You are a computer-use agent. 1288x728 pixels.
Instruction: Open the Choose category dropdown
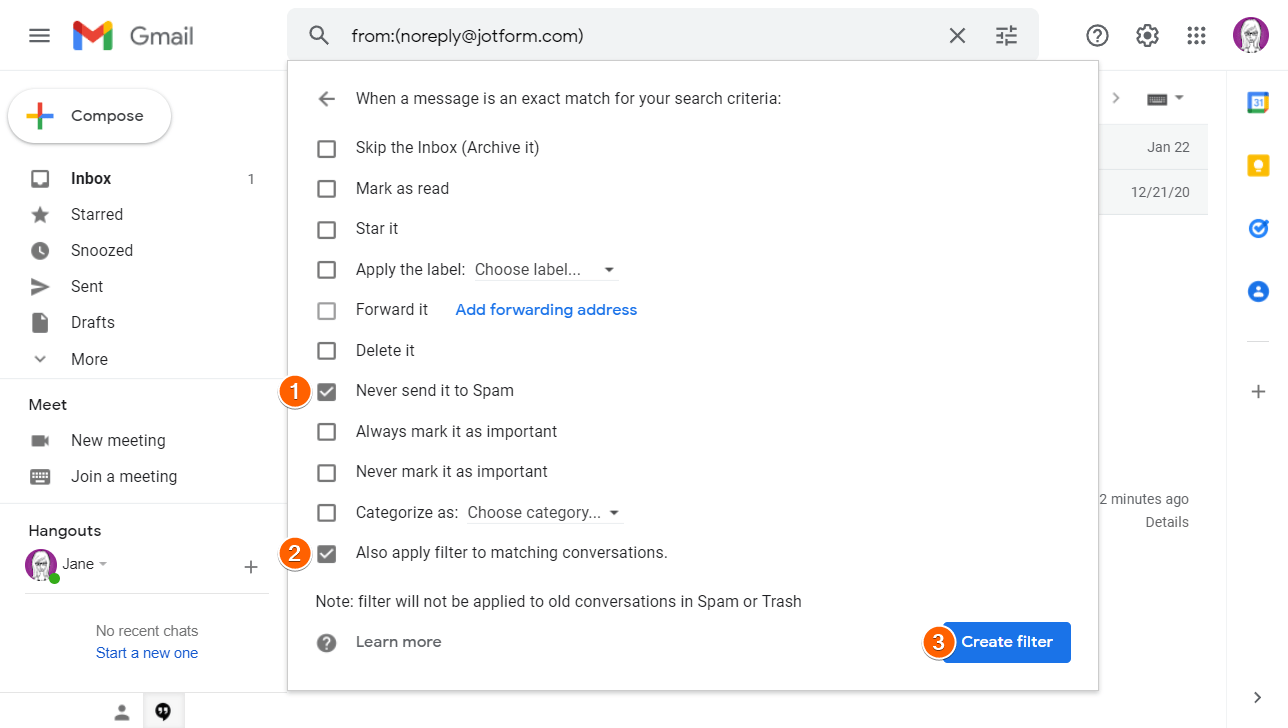coord(544,513)
